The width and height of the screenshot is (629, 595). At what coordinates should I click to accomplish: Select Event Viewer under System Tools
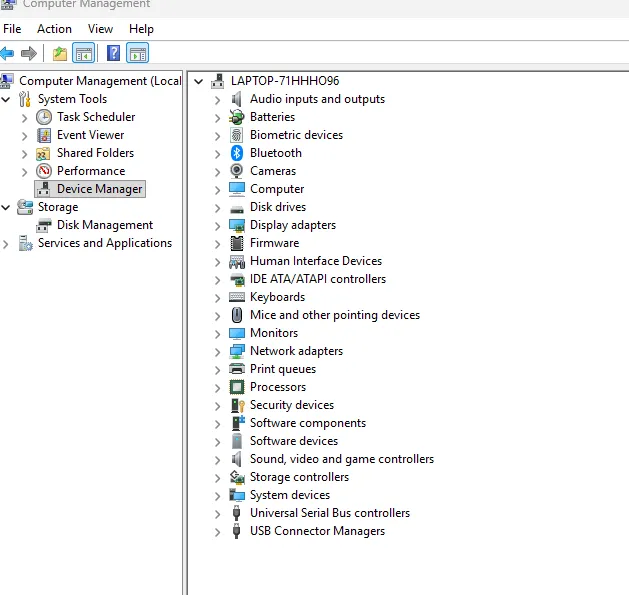tap(90, 135)
